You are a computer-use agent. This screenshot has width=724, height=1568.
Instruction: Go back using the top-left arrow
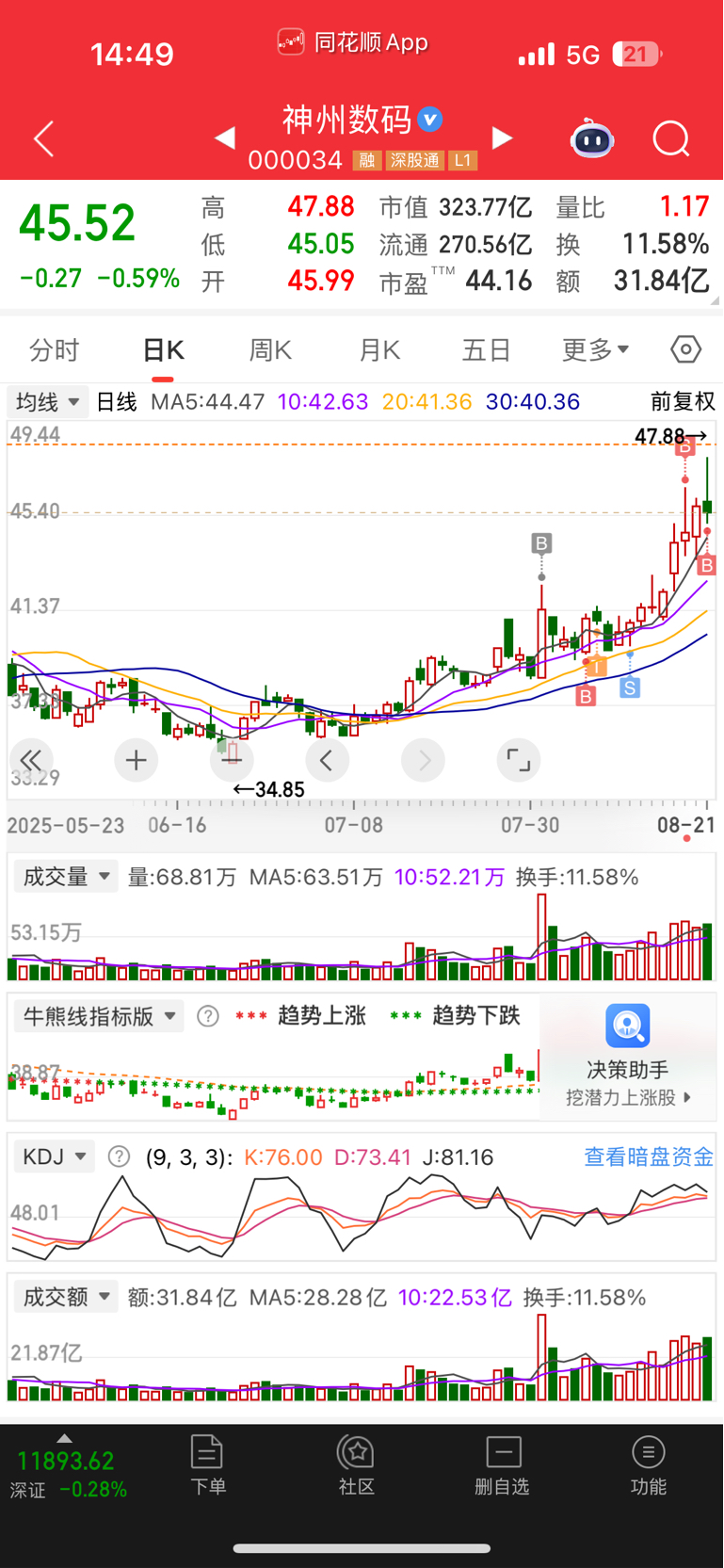pyautogui.click(x=43, y=139)
